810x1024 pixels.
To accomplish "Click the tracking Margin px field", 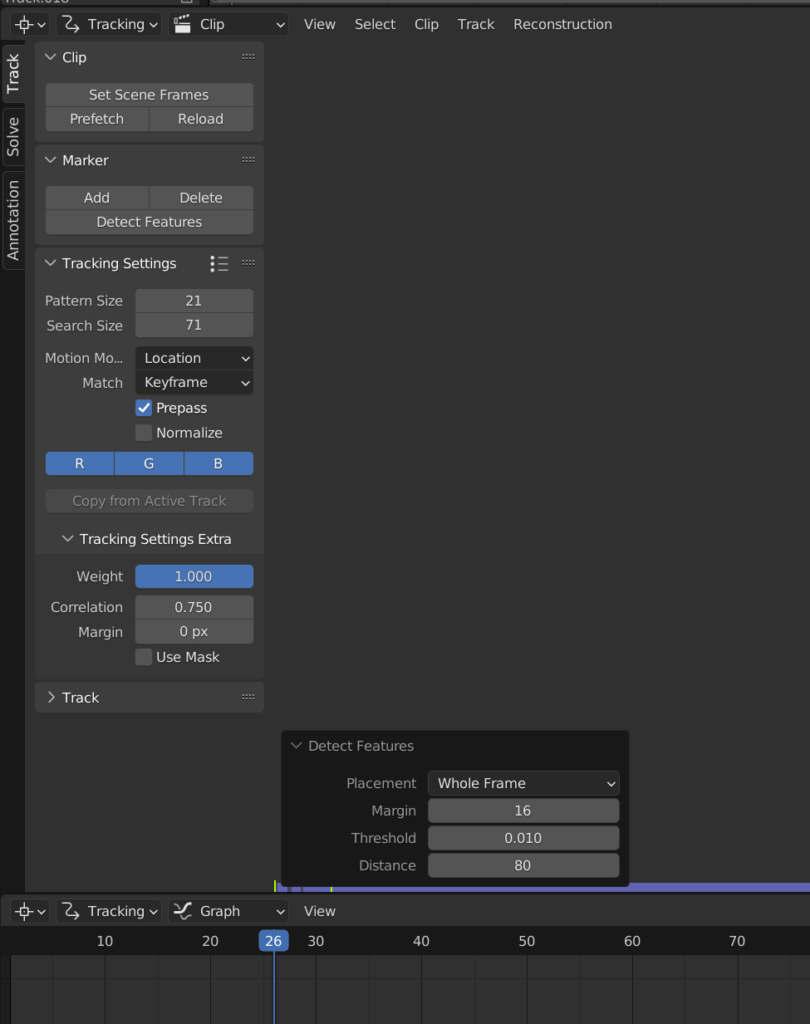I will [x=194, y=632].
